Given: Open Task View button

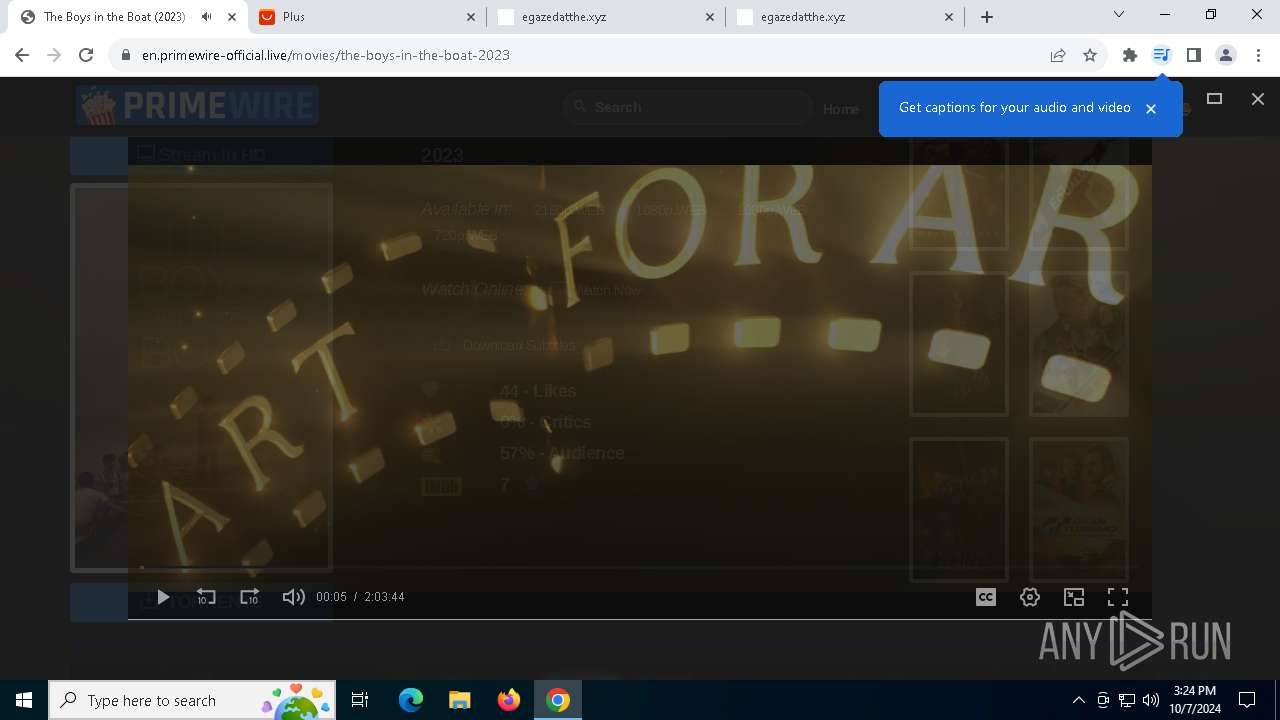Looking at the screenshot, I should pos(360,700).
